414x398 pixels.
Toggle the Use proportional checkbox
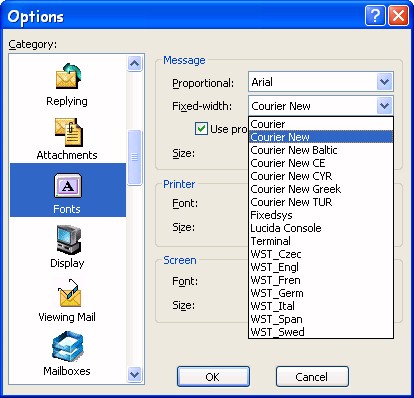tap(201, 129)
